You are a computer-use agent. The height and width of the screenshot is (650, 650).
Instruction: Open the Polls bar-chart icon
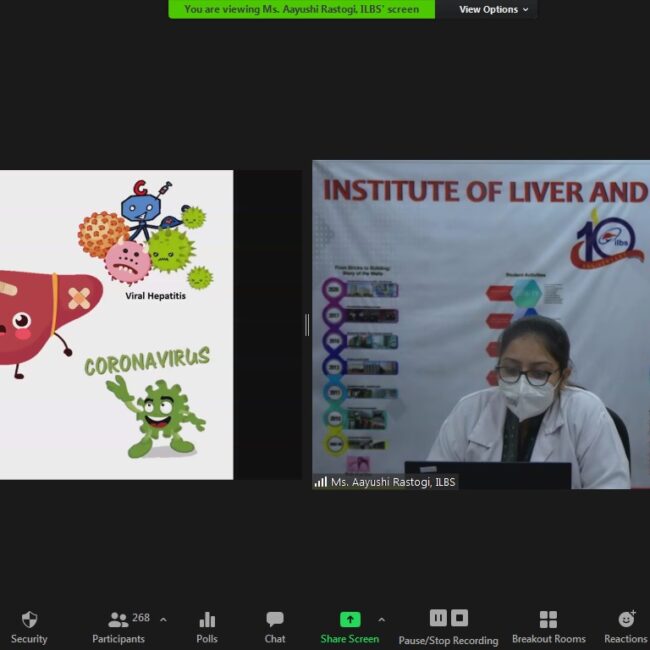[207, 620]
